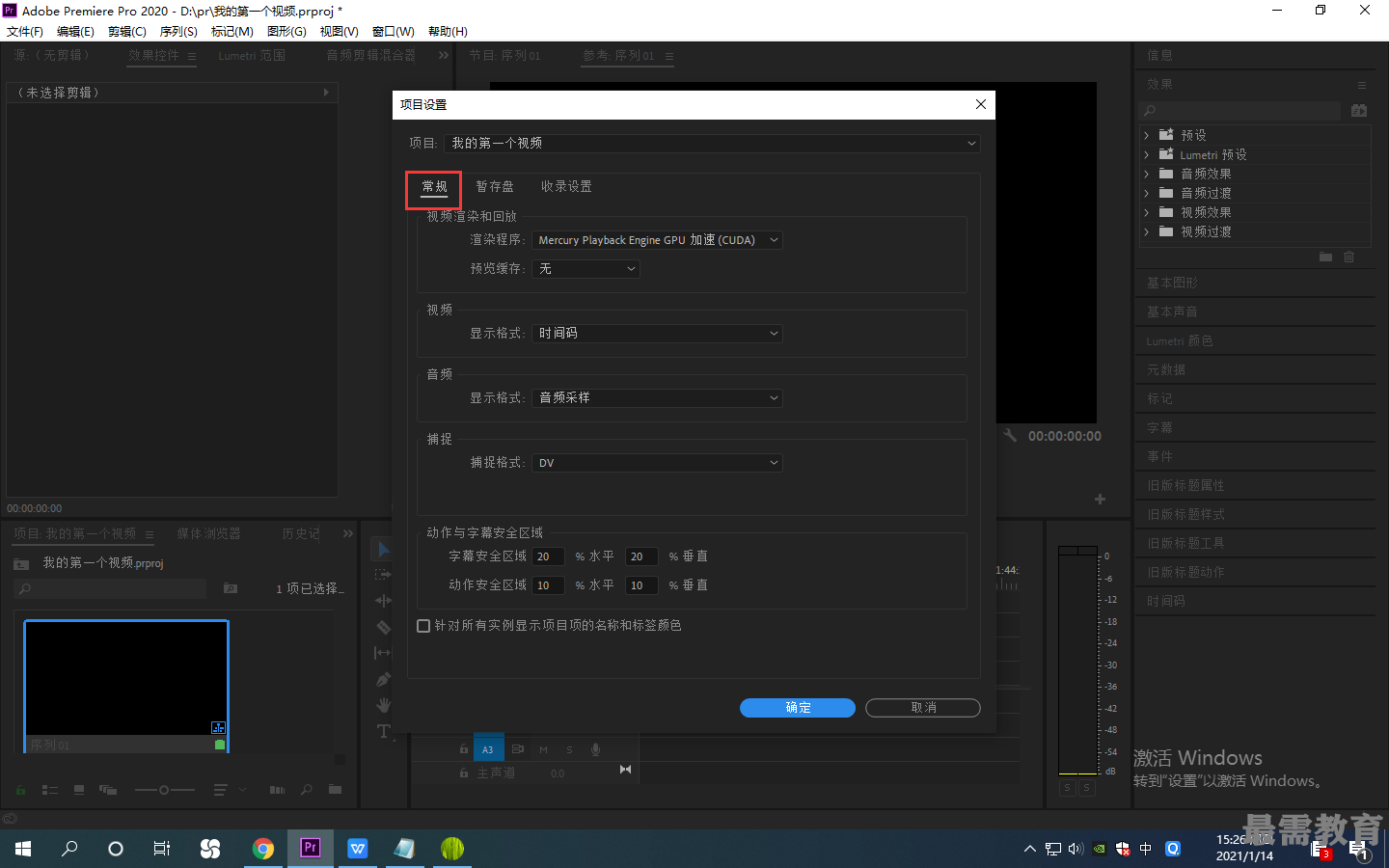Open button editor plus in program monitor
The width and height of the screenshot is (1389, 868).
pyautogui.click(x=1100, y=500)
